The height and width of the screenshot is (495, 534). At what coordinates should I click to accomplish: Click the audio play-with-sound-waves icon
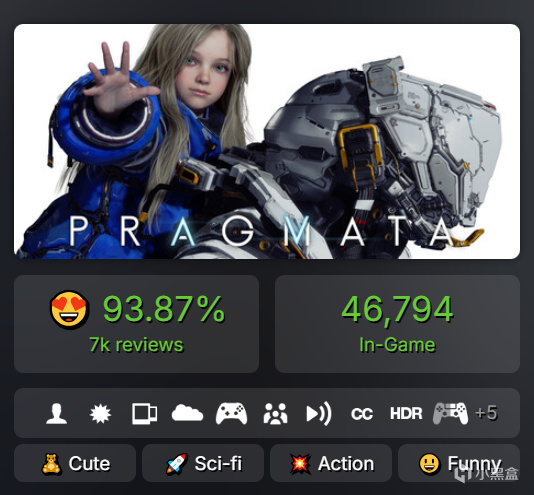click(319, 414)
